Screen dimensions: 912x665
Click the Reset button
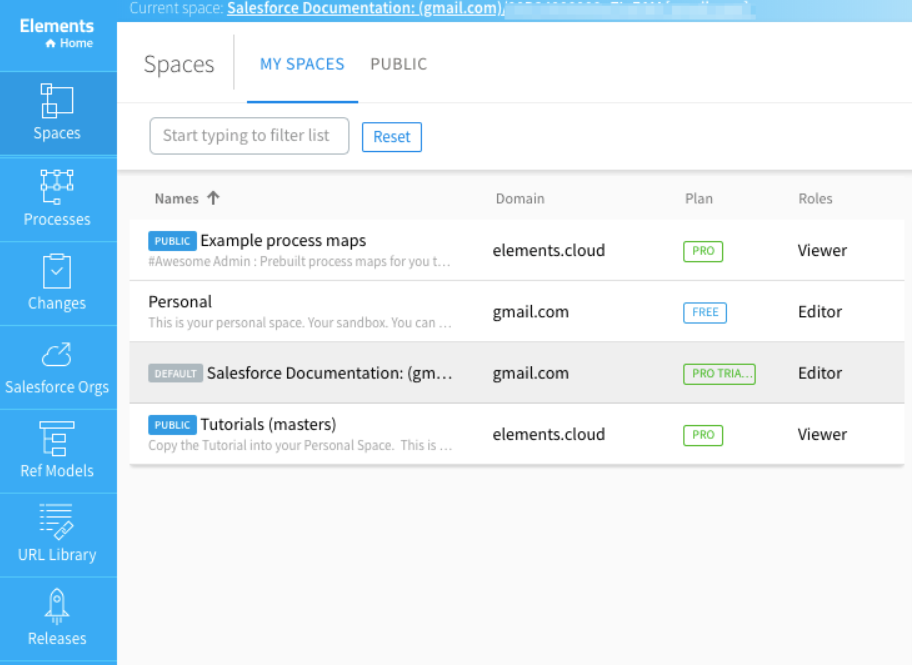pyautogui.click(x=392, y=137)
